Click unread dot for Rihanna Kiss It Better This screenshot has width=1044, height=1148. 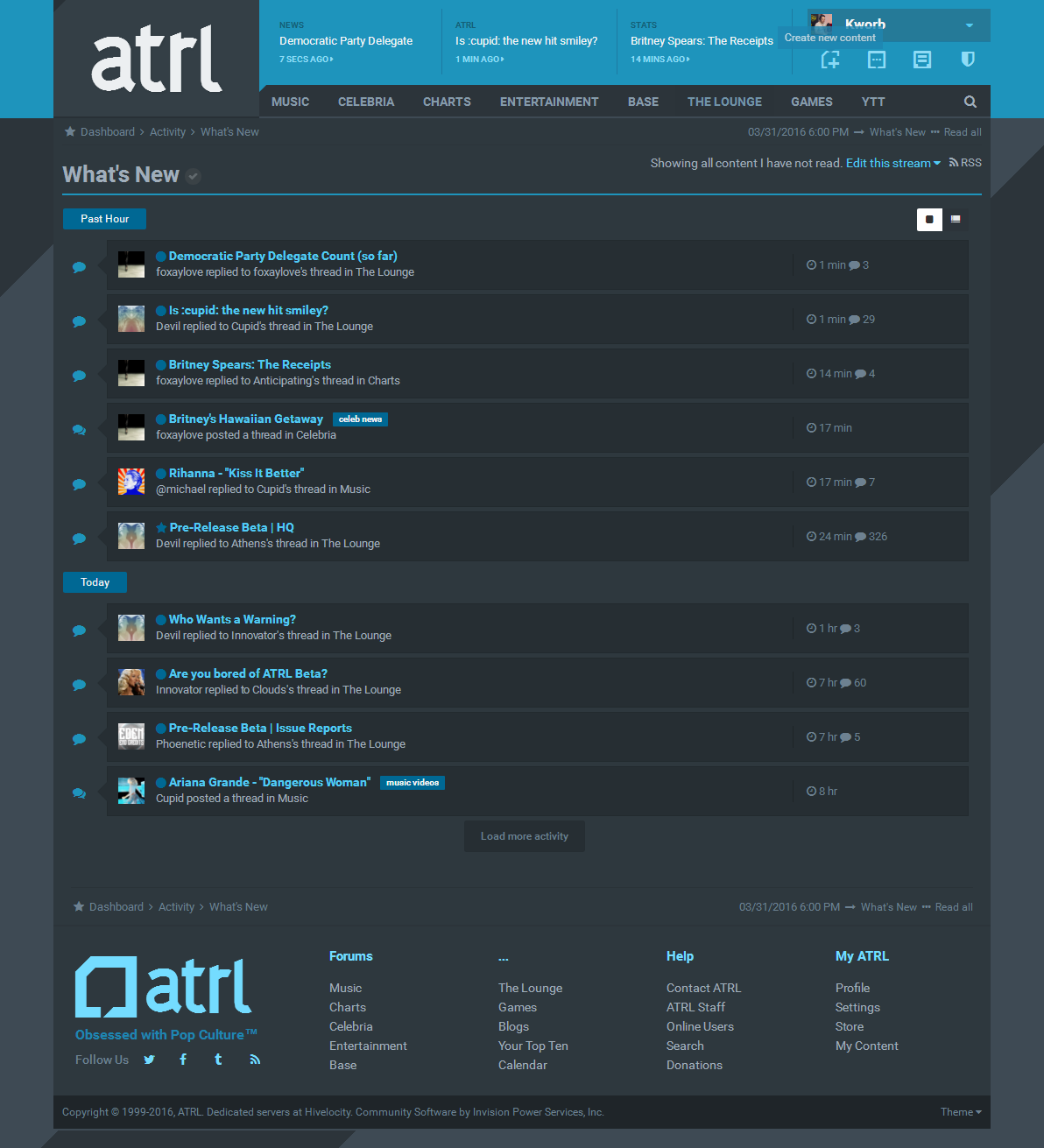pyautogui.click(x=161, y=474)
